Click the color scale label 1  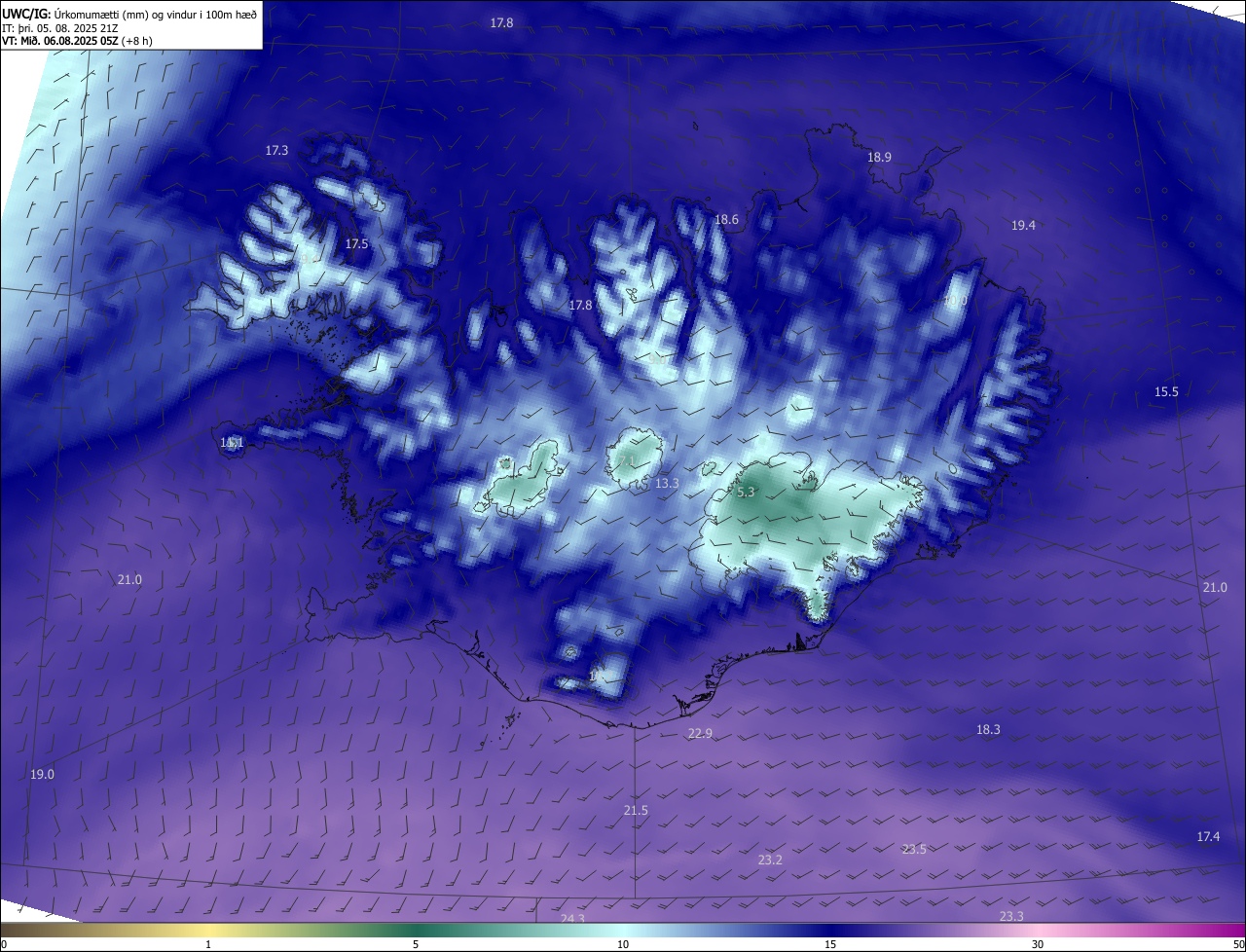click(x=208, y=944)
